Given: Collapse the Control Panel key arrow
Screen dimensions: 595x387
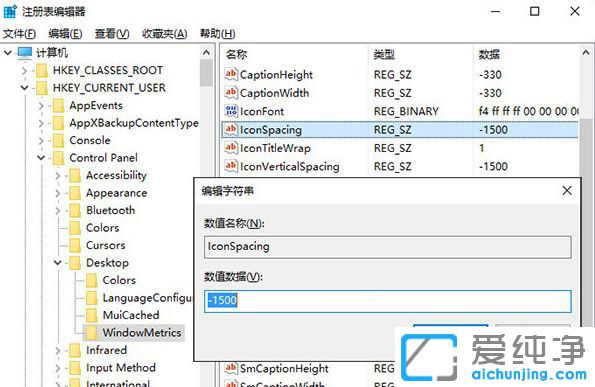Looking at the screenshot, I should (x=41, y=158).
